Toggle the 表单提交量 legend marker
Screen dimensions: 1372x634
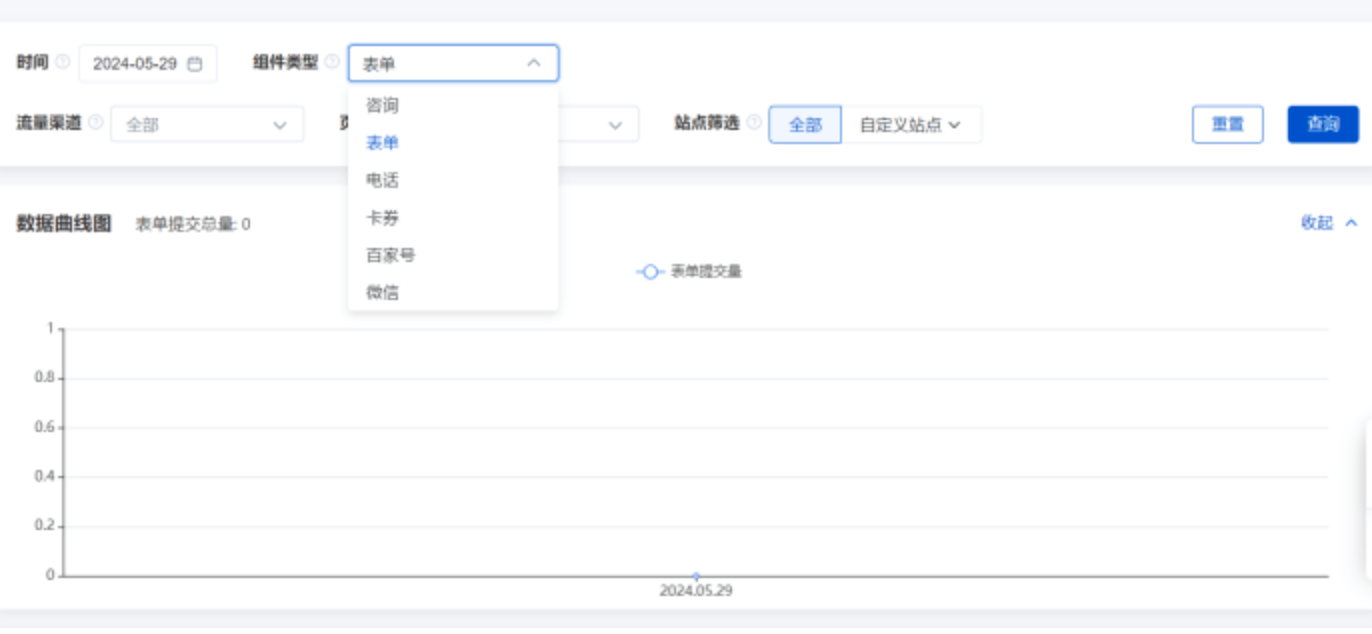coord(650,272)
